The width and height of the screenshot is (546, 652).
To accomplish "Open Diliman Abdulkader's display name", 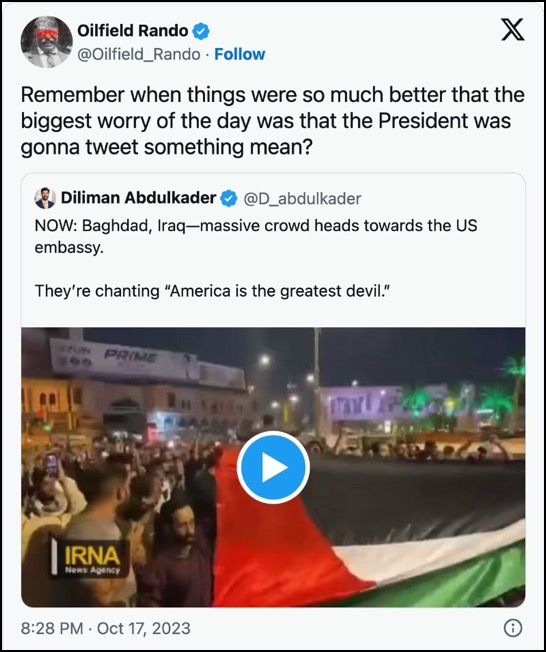I will (x=139, y=198).
